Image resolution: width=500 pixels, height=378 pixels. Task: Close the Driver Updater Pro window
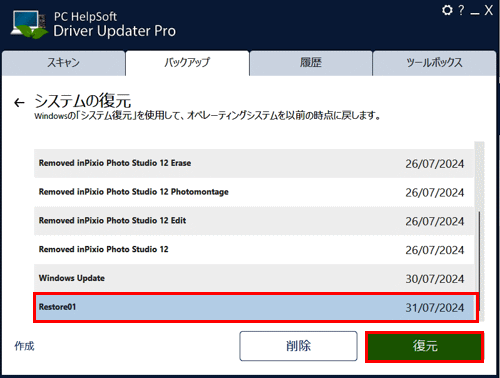point(489,10)
